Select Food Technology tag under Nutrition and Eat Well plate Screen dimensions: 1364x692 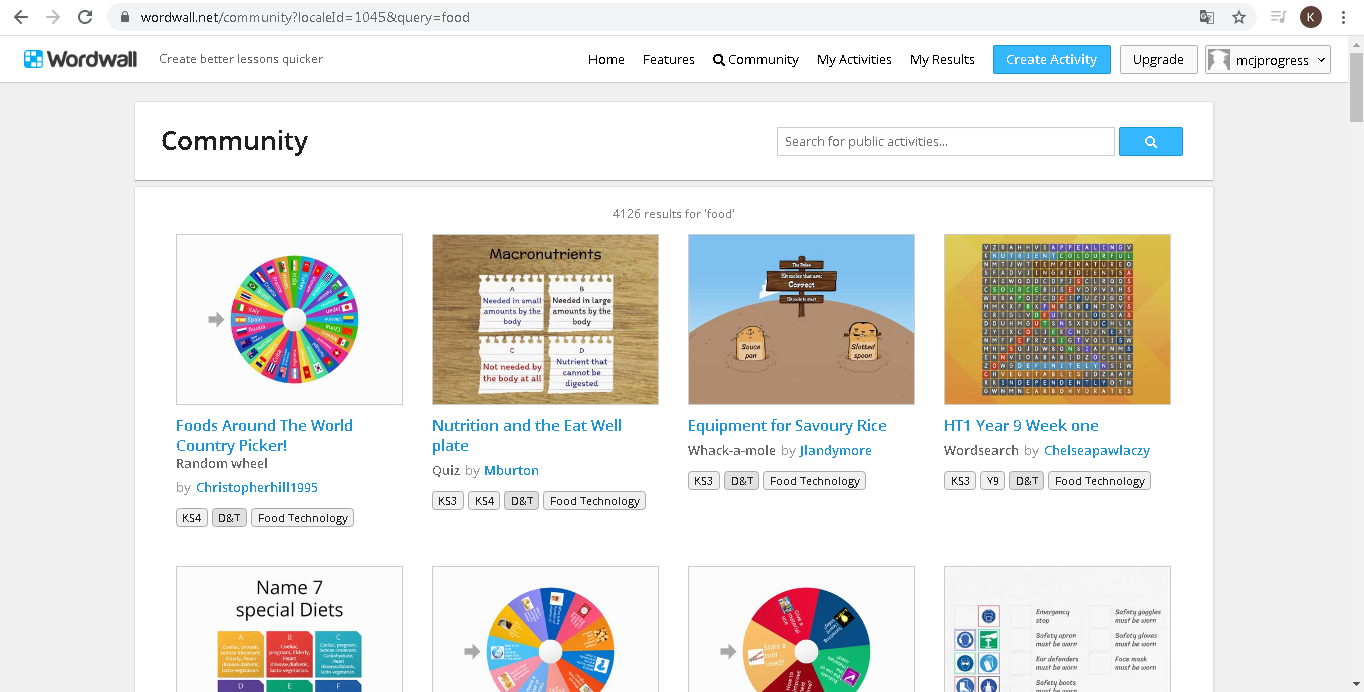[595, 501]
